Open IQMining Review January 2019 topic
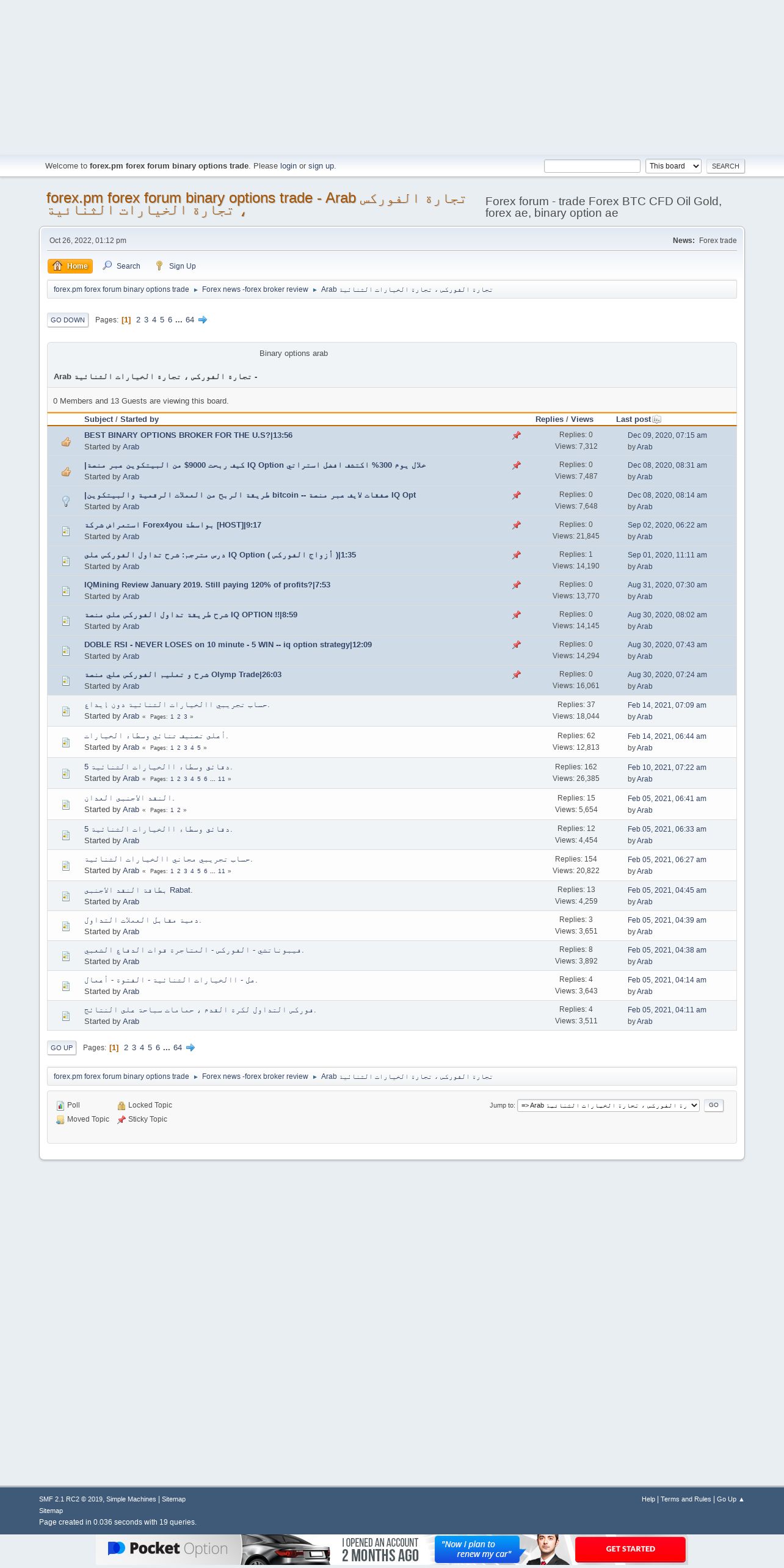Screen dimensions: 784x1568 tap(207, 585)
